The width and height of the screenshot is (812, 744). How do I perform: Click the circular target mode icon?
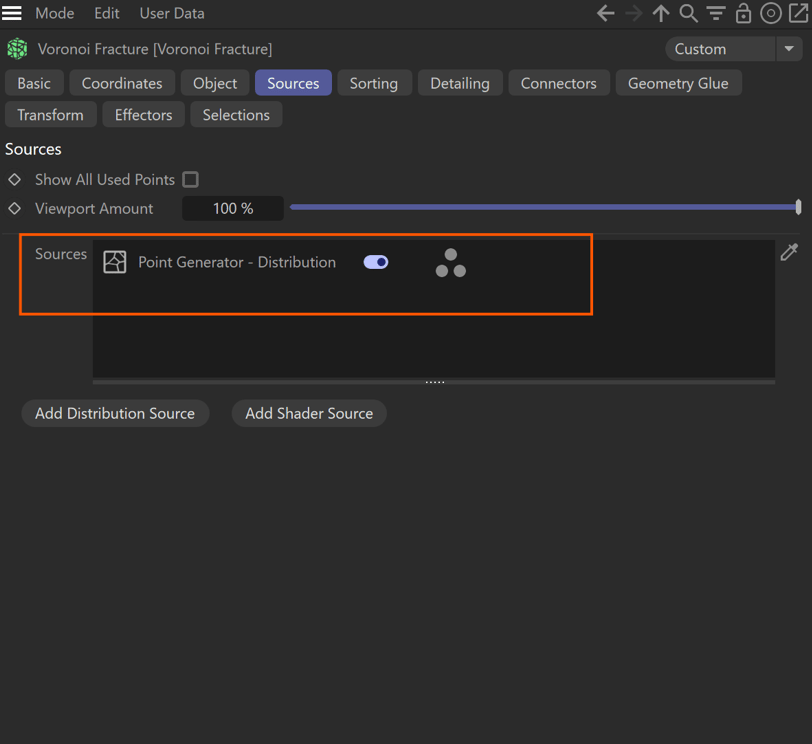coord(771,13)
